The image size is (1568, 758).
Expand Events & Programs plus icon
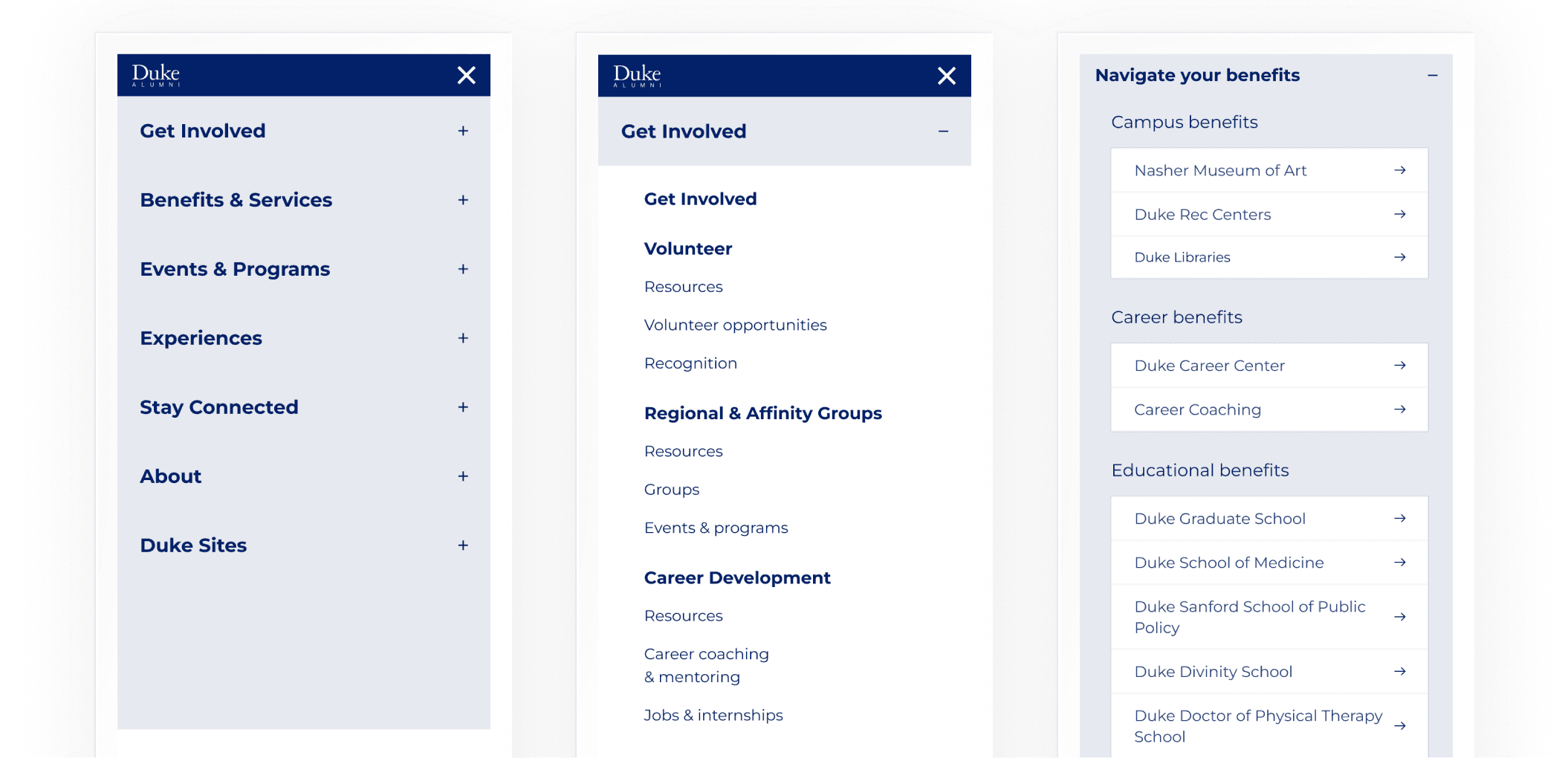(463, 269)
